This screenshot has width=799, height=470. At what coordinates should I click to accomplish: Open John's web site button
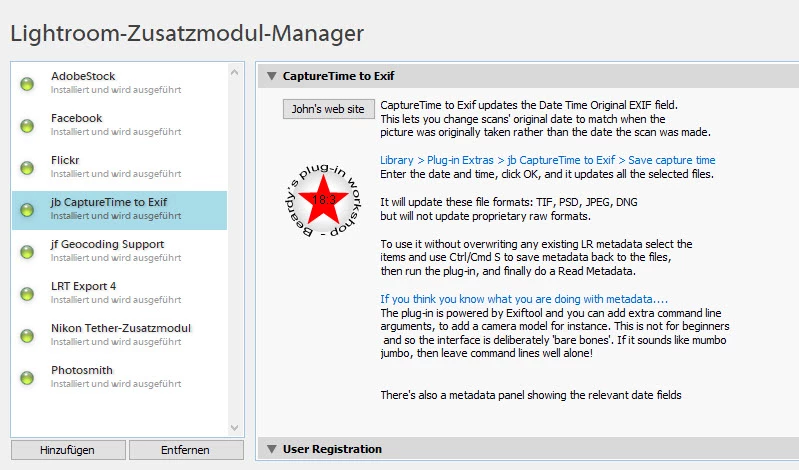point(329,109)
